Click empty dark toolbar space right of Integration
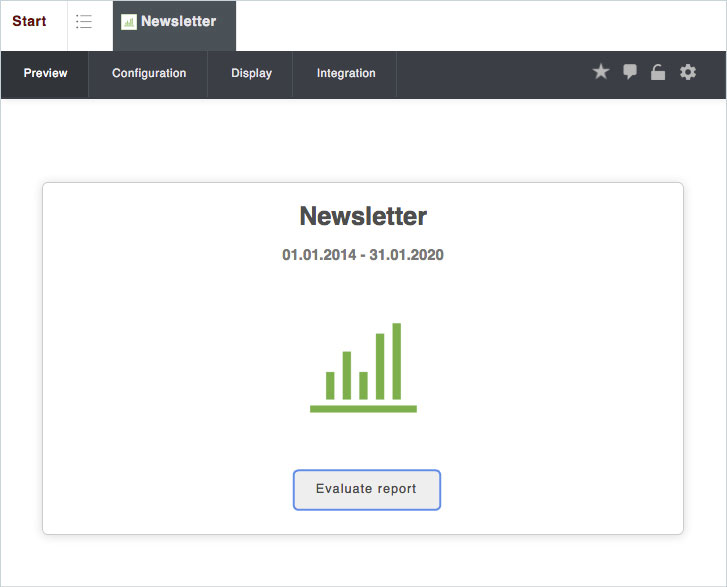 [x=490, y=73]
